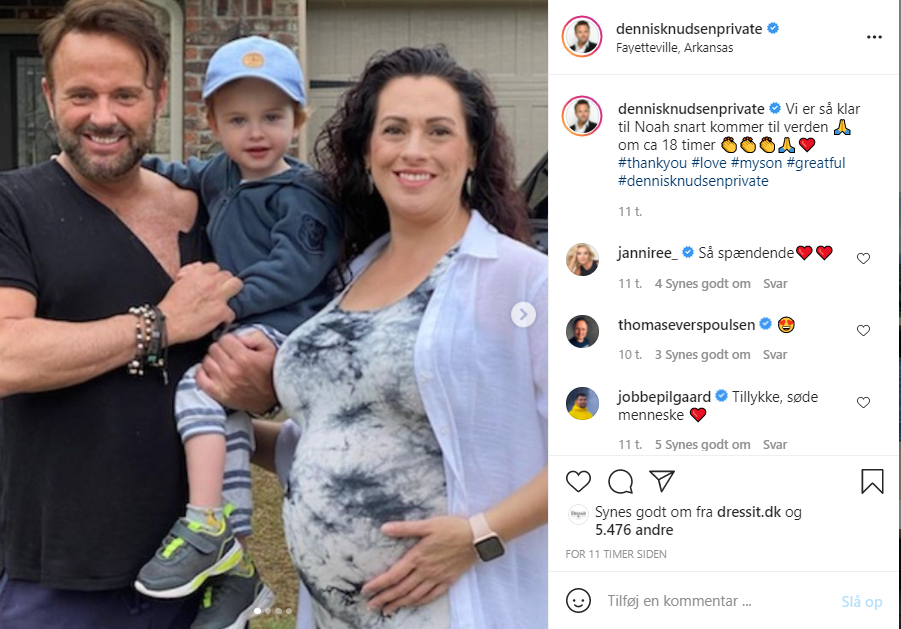The image size is (901, 629).
Task: Save post with bookmark icon
Action: click(872, 481)
